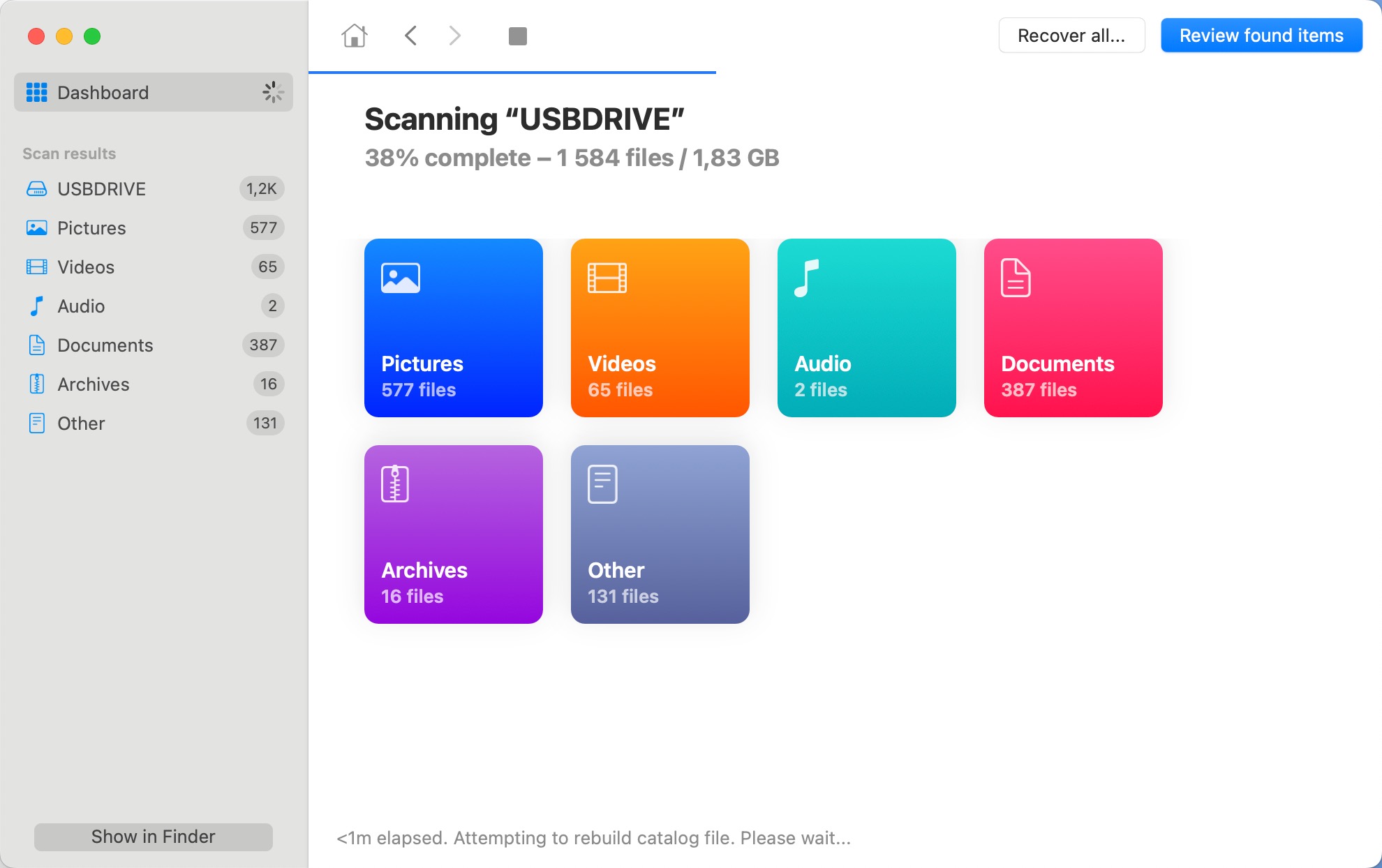Open Recover all... dialog
This screenshot has width=1382, height=868.
coord(1071,36)
